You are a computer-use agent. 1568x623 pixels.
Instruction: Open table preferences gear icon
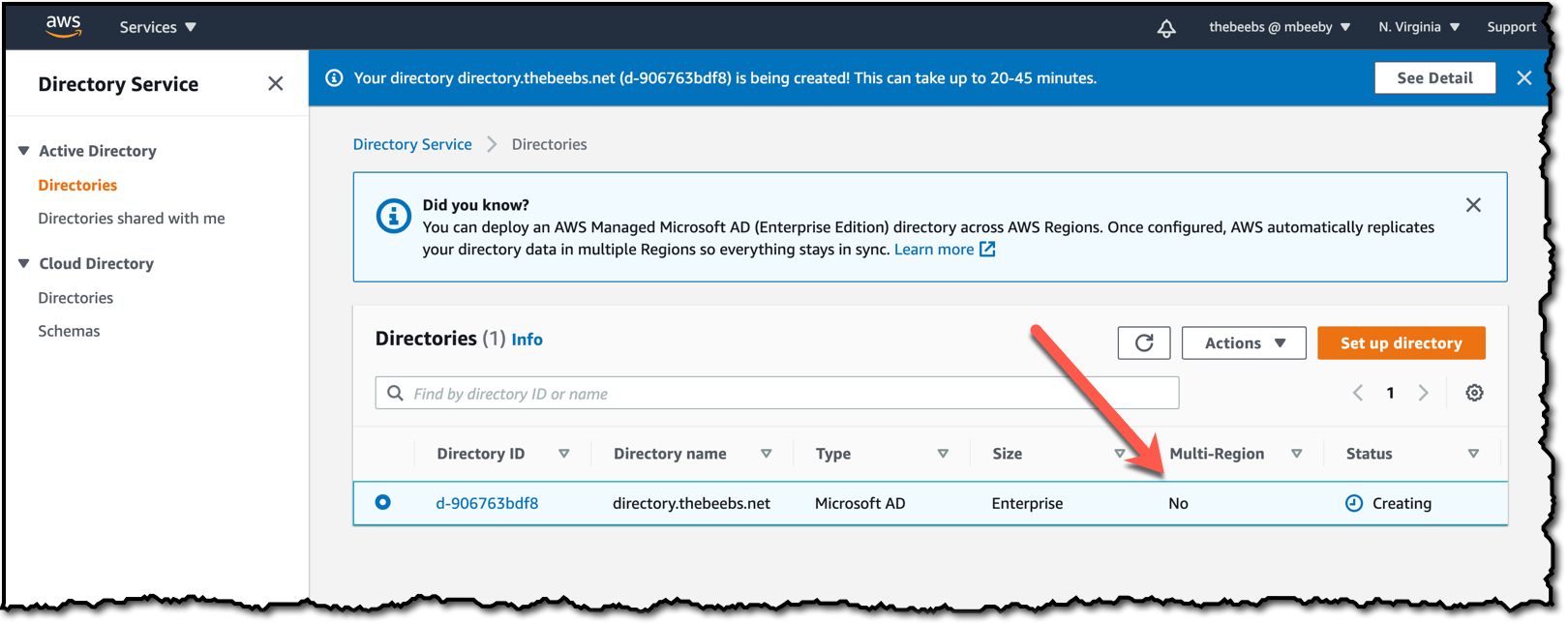pos(1474,393)
